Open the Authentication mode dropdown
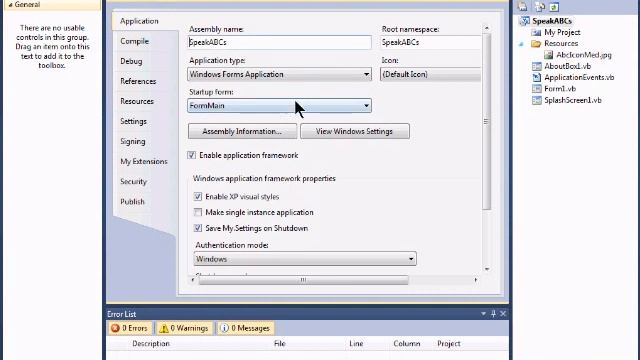640x360 pixels. (x=305, y=259)
